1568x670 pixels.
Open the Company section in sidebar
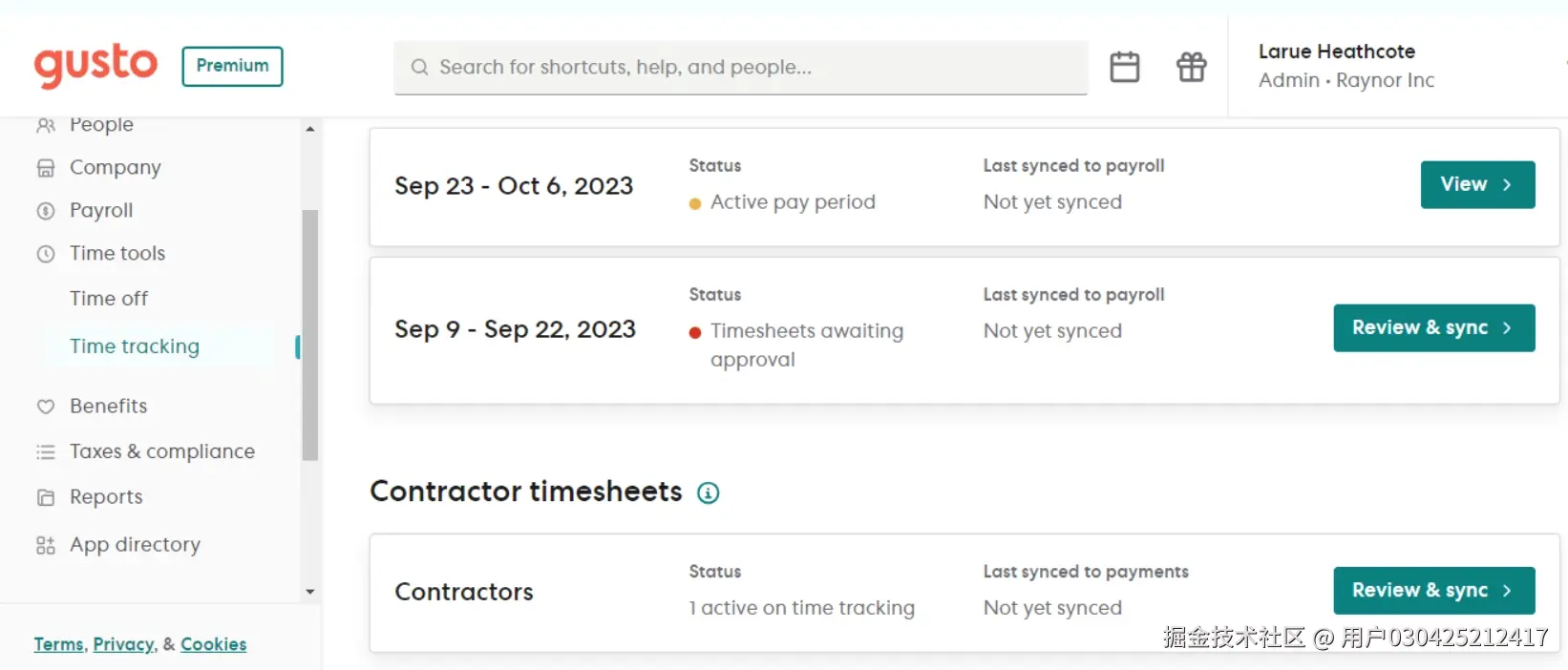click(115, 168)
